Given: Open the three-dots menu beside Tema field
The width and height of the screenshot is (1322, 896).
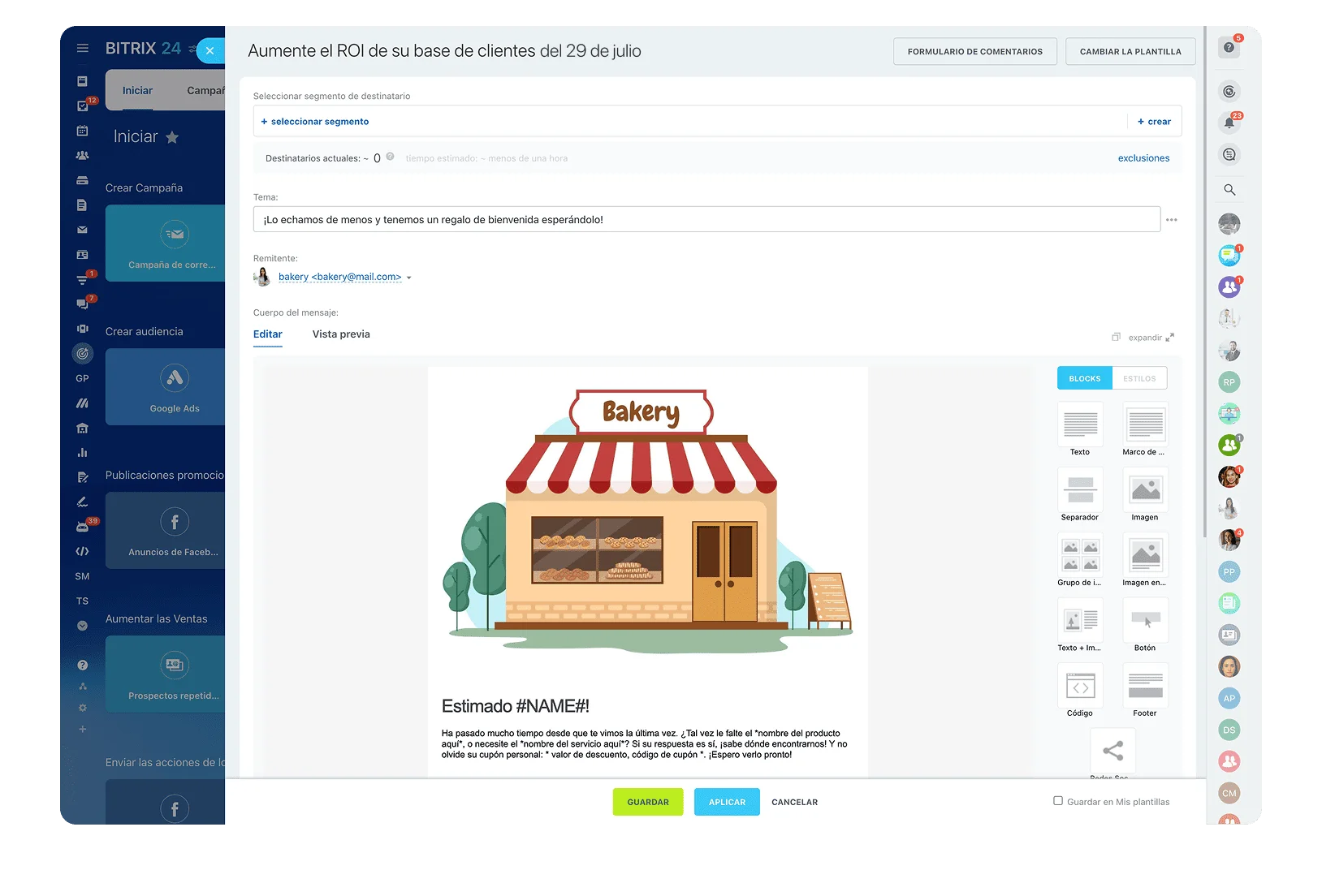Looking at the screenshot, I should (1172, 220).
